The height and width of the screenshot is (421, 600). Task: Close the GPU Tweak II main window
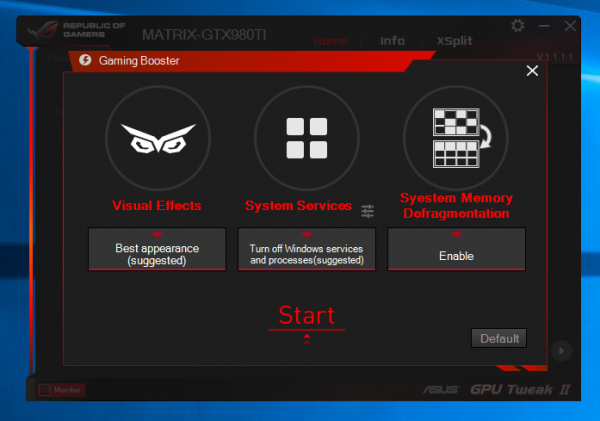[x=570, y=26]
